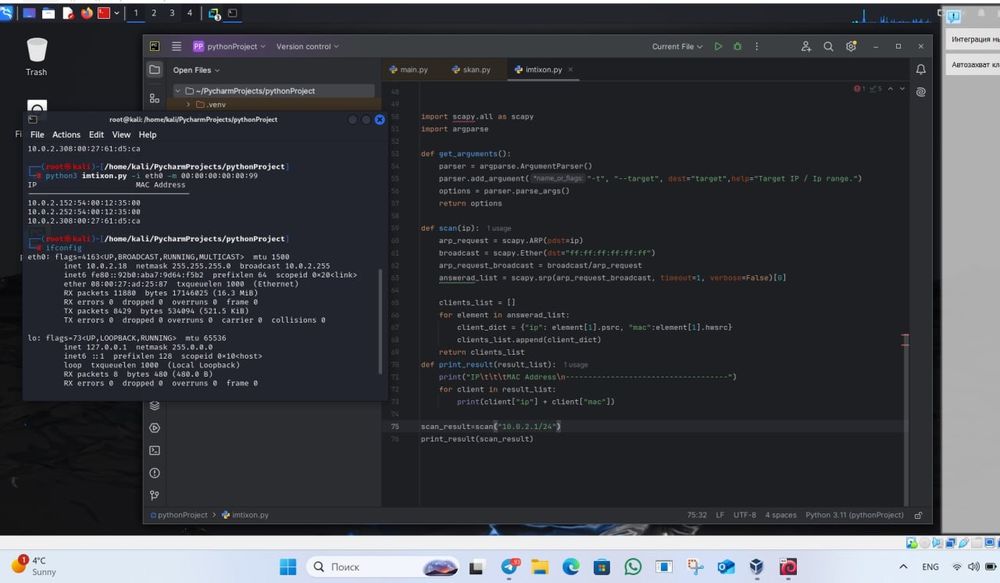Click the Run button in PyCharm toolbar

(718, 46)
